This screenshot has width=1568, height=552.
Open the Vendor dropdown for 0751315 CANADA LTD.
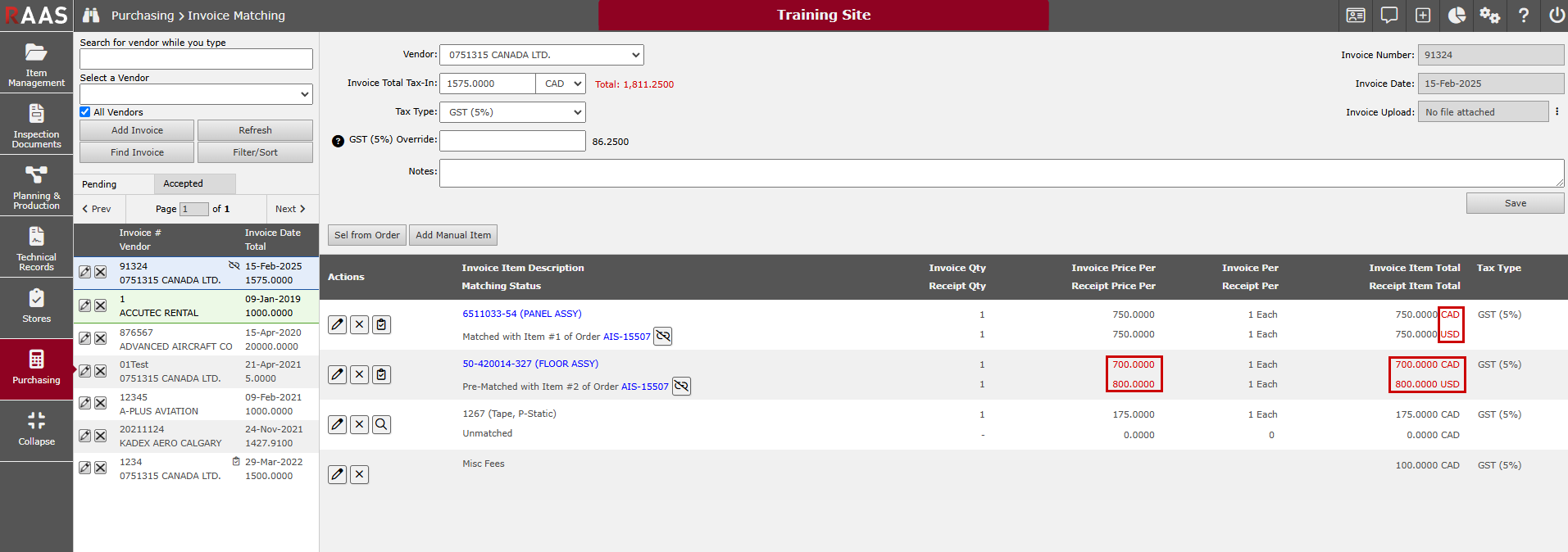coord(541,55)
